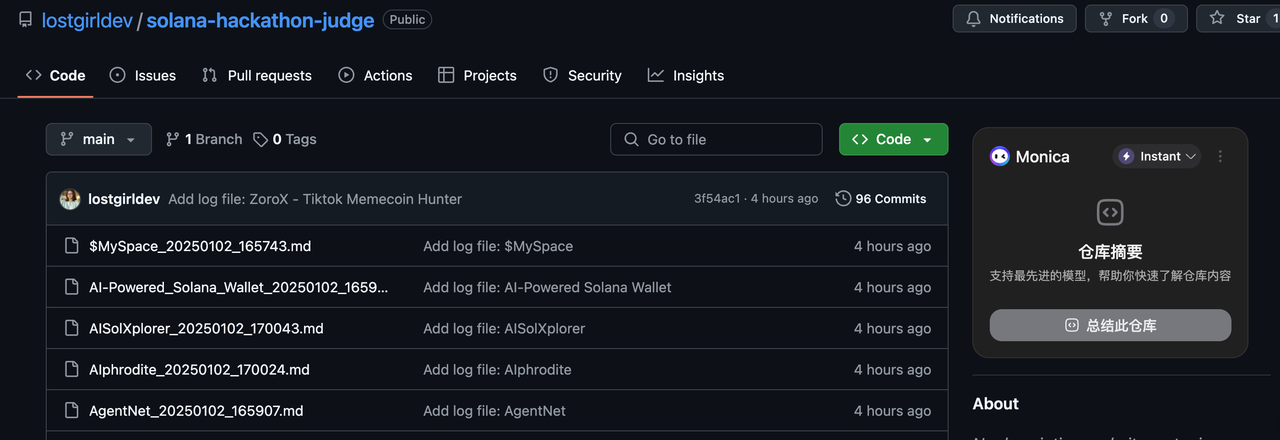View the 1 Branch list
1280x440 pixels.
pyautogui.click(x=204, y=139)
